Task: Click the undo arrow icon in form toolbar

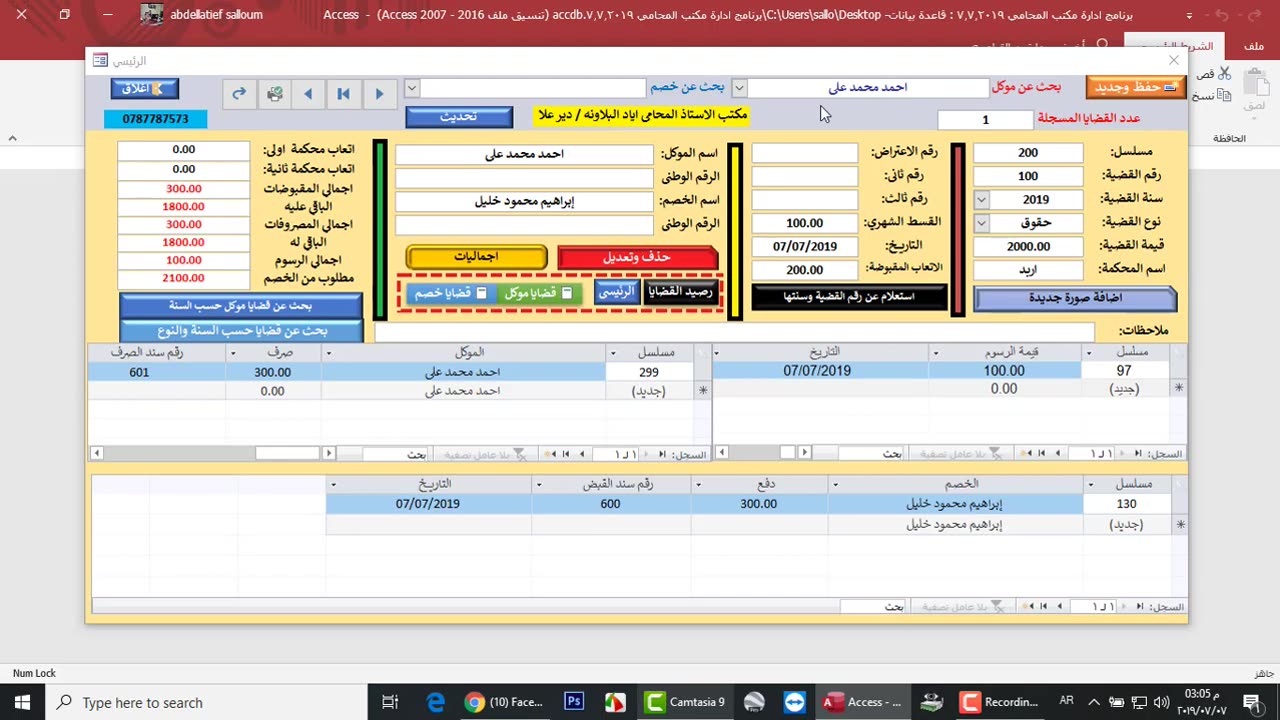Action: 239,93
